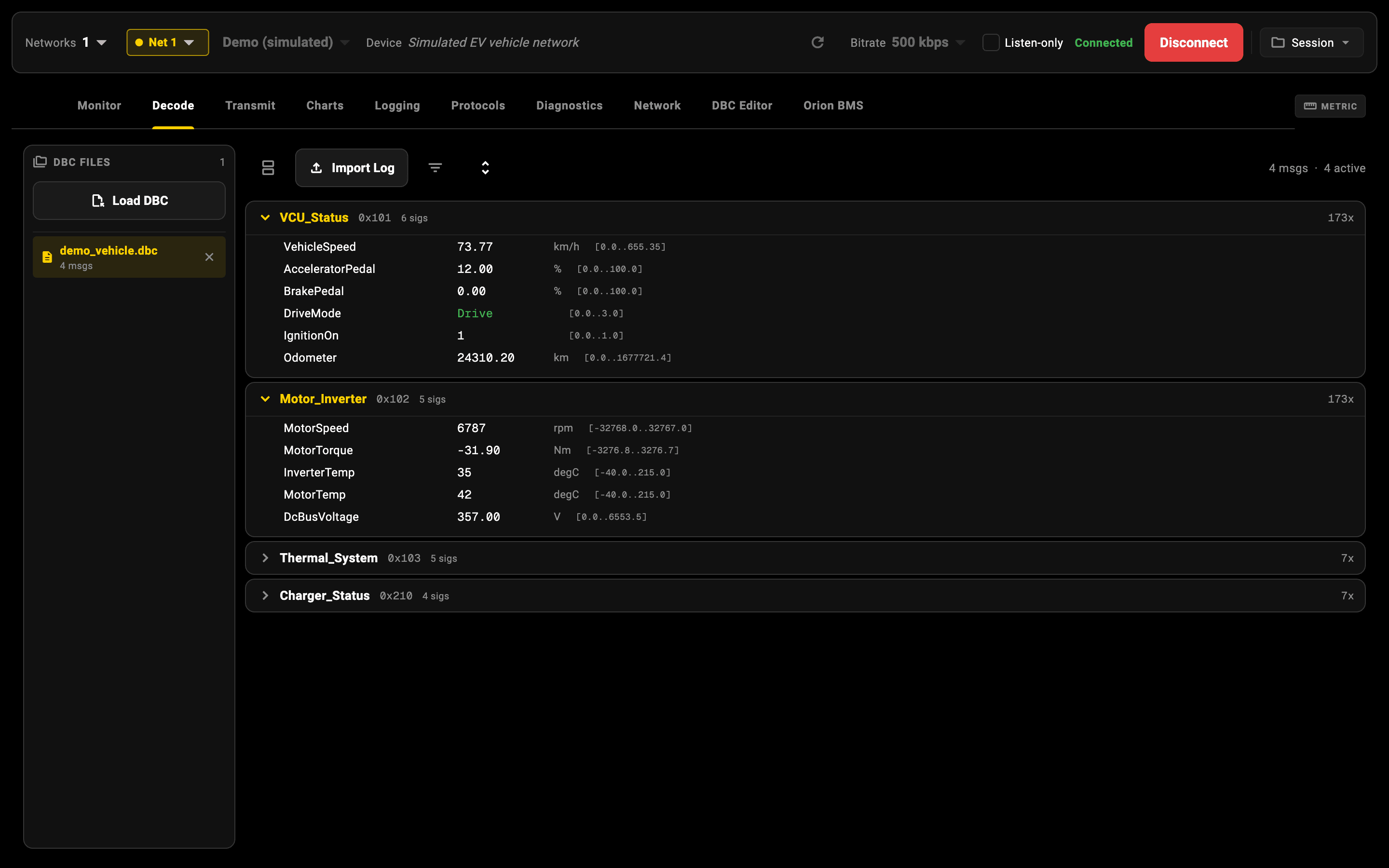1389x868 pixels.
Task: Click the IgnitionOn signal name
Action: point(311,336)
